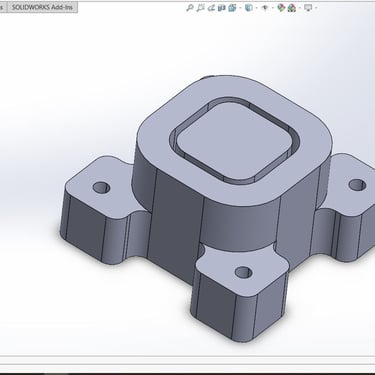The image size is (375, 375).
Task: Select the Zoom to Area tool
Action: pyautogui.click(x=200, y=8)
